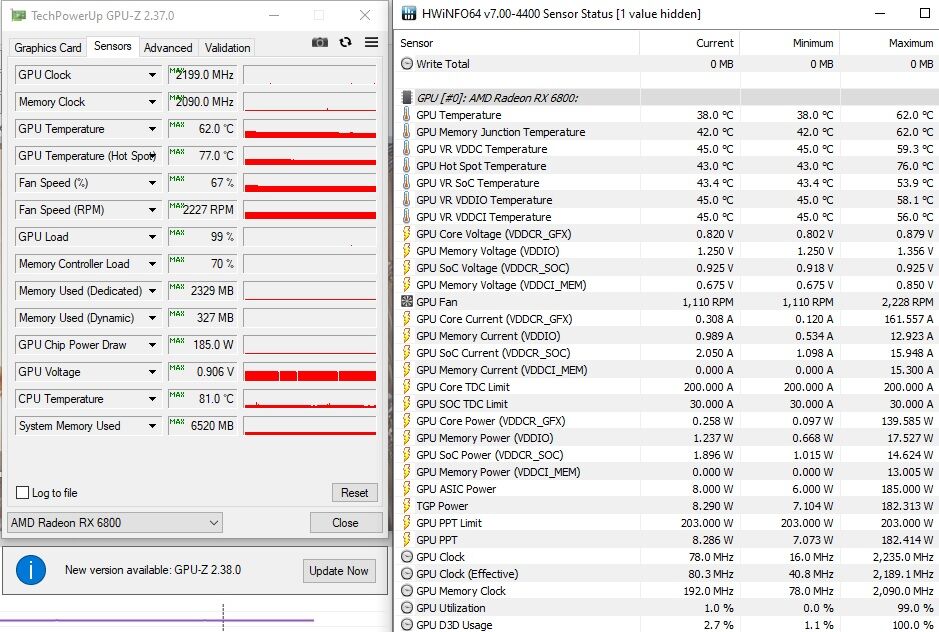The width and height of the screenshot is (939, 632).
Task: Click circle icon beside Write Total
Action: tap(407, 63)
